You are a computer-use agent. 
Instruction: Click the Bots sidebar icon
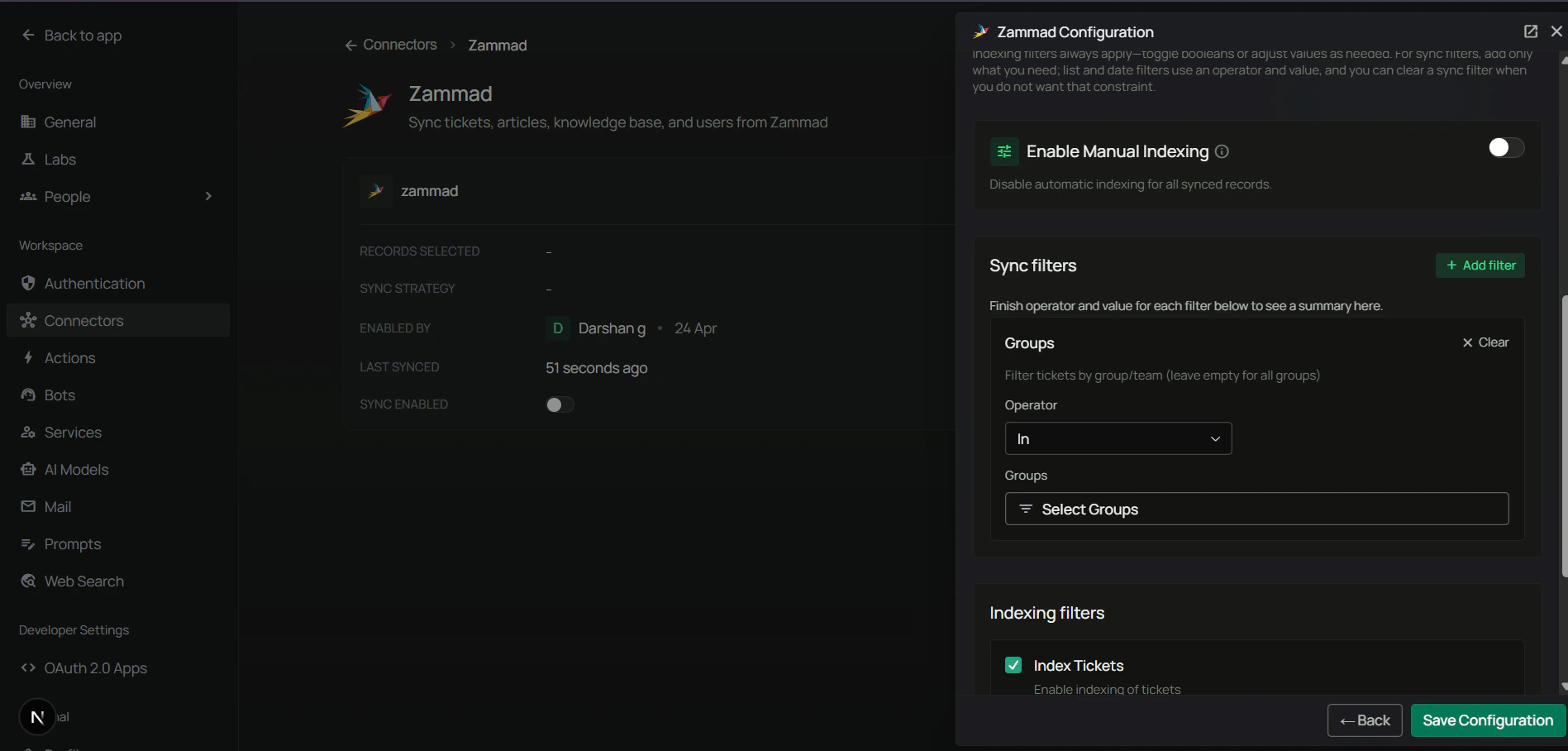click(28, 395)
